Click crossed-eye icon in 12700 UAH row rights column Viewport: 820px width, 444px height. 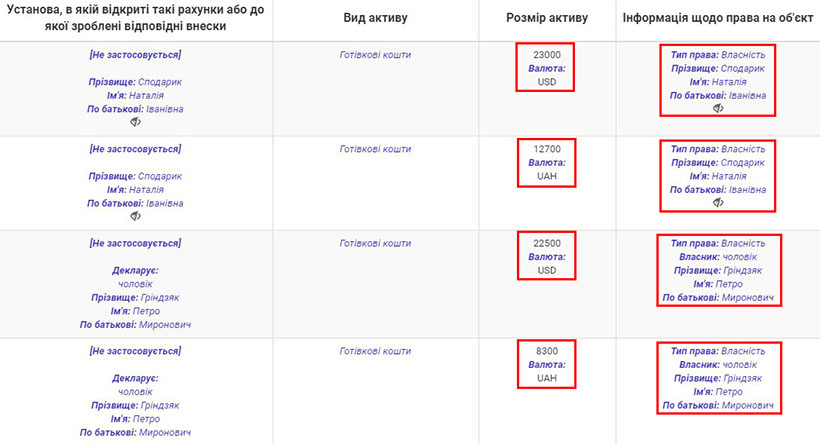(x=718, y=202)
